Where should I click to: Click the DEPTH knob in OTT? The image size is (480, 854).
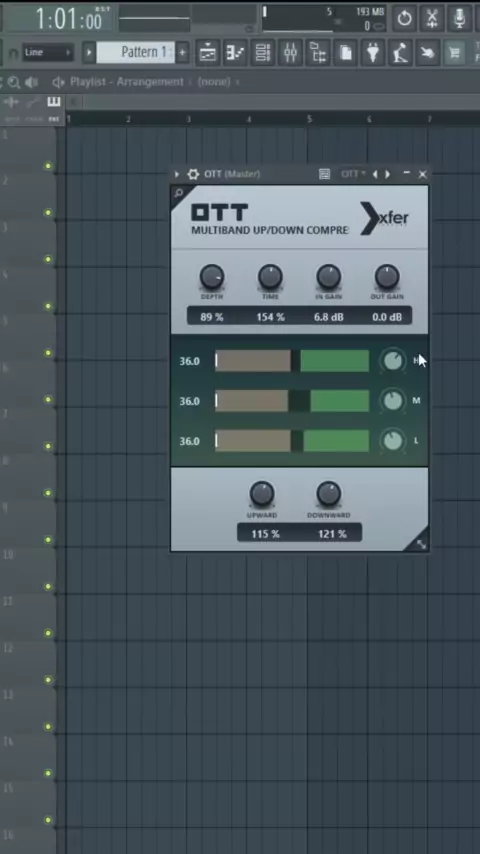[x=212, y=277]
